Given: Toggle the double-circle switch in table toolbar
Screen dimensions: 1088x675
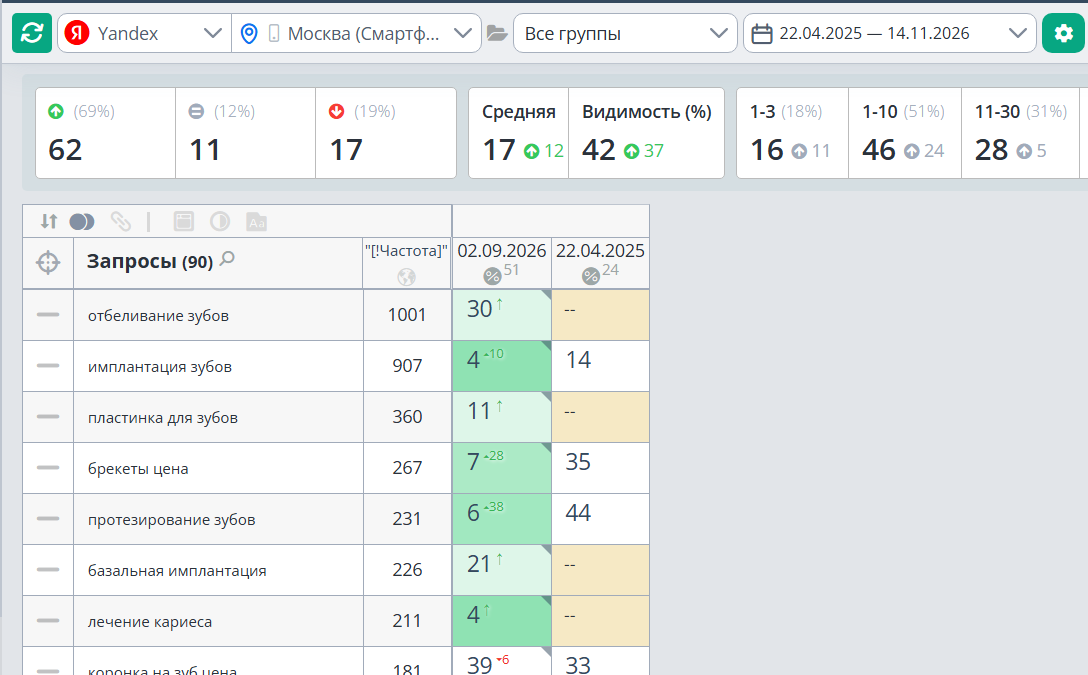Looking at the screenshot, I should (82, 221).
